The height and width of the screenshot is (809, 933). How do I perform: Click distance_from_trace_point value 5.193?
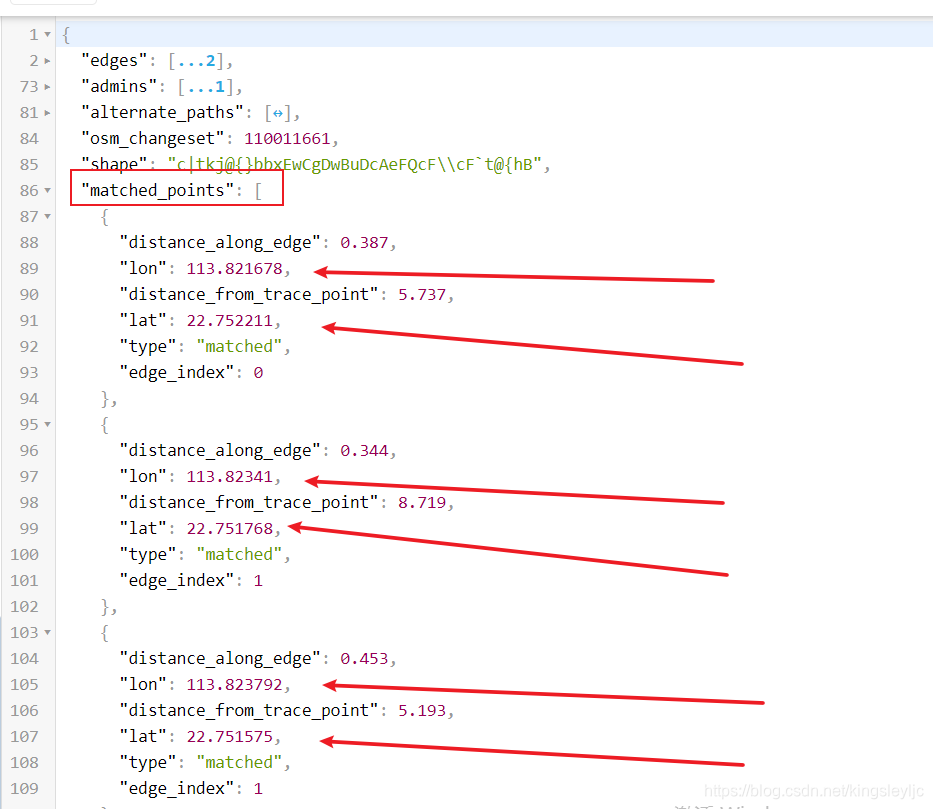(422, 711)
